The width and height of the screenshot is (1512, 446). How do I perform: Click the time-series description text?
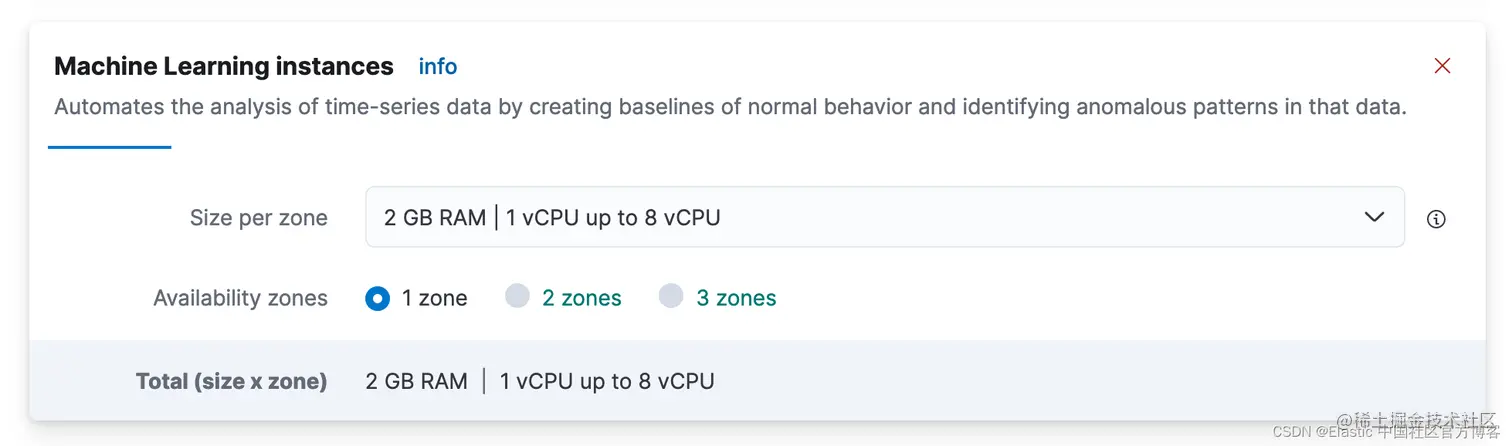(730, 107)
